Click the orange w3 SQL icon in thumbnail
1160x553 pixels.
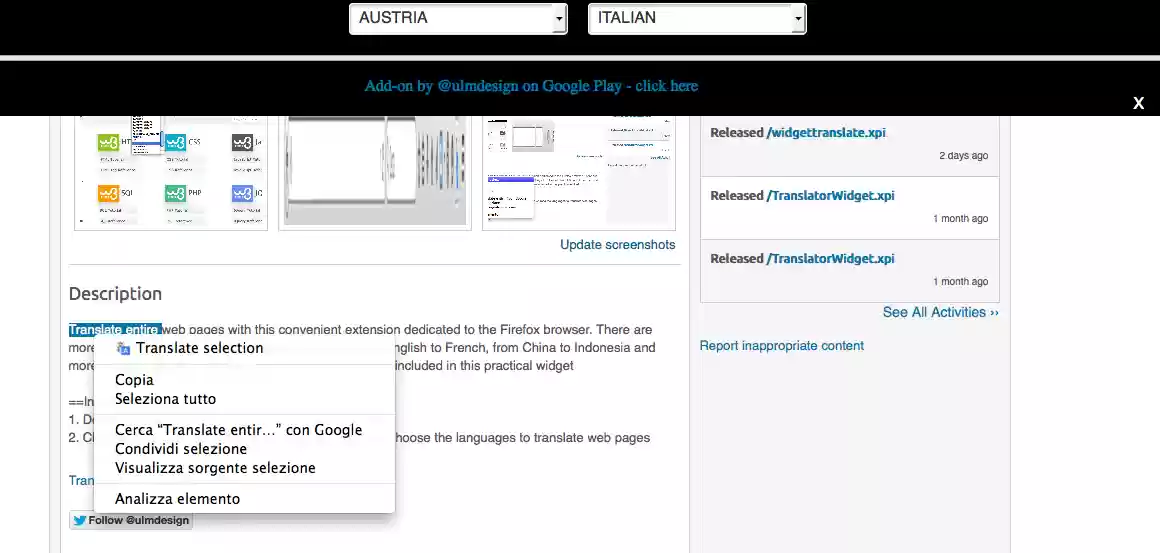pos(109,193)
